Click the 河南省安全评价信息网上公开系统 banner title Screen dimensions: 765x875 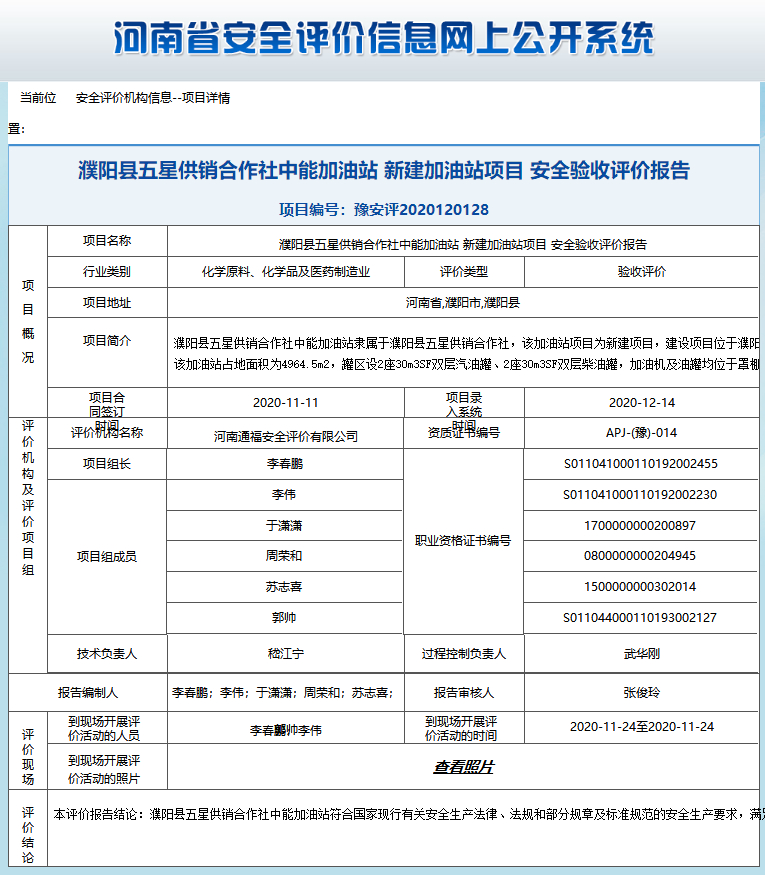(383, 39)
